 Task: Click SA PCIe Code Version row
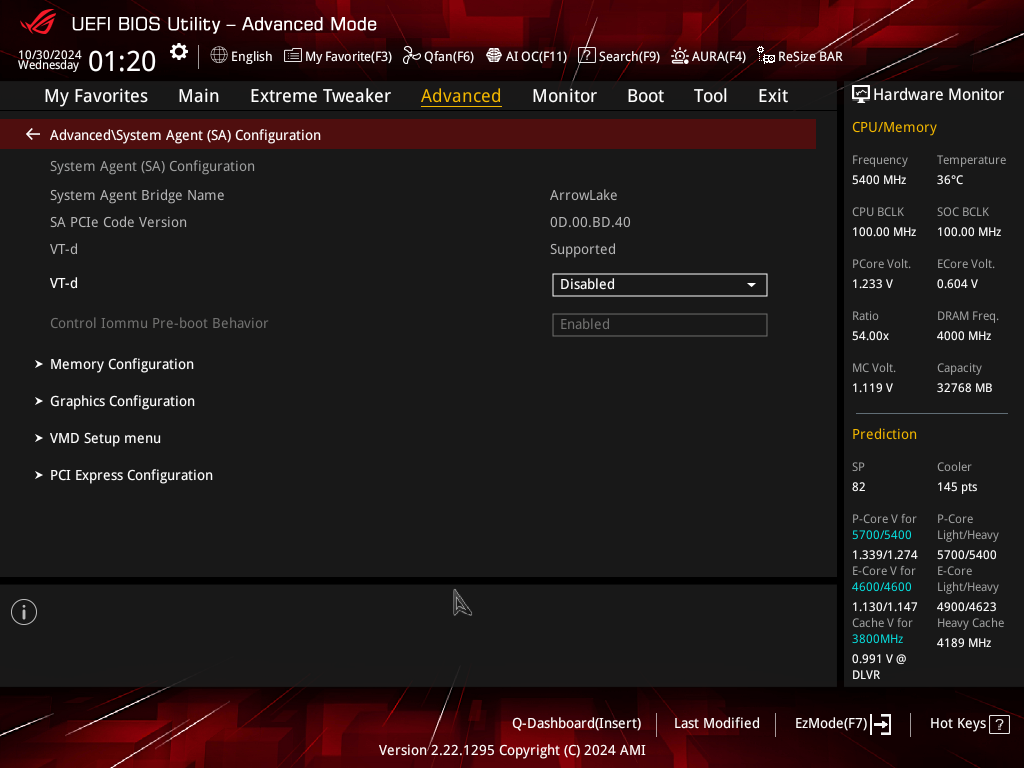pyautogui.click(x=118, y=222)
